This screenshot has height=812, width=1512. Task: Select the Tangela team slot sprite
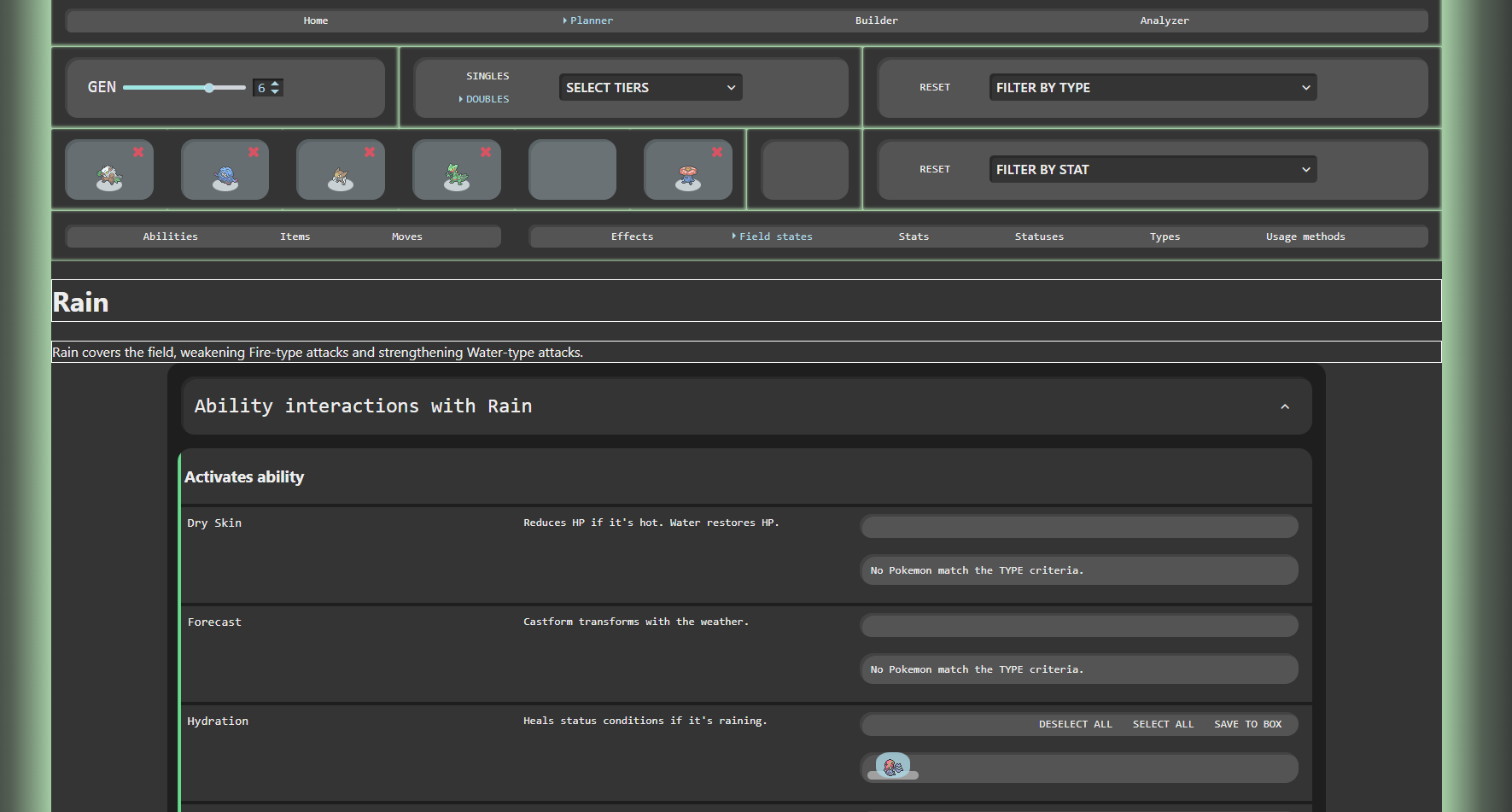(x=225, y=177)
